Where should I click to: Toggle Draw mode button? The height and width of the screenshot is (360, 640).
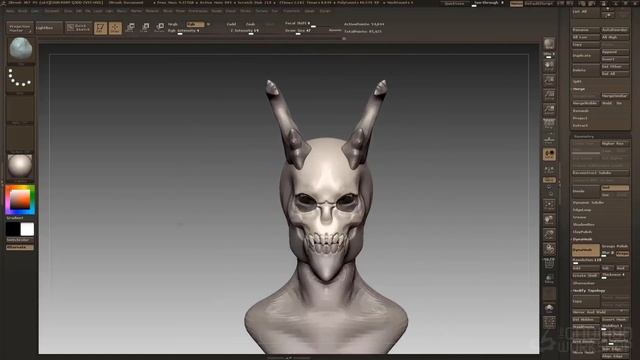pos(115,28)
